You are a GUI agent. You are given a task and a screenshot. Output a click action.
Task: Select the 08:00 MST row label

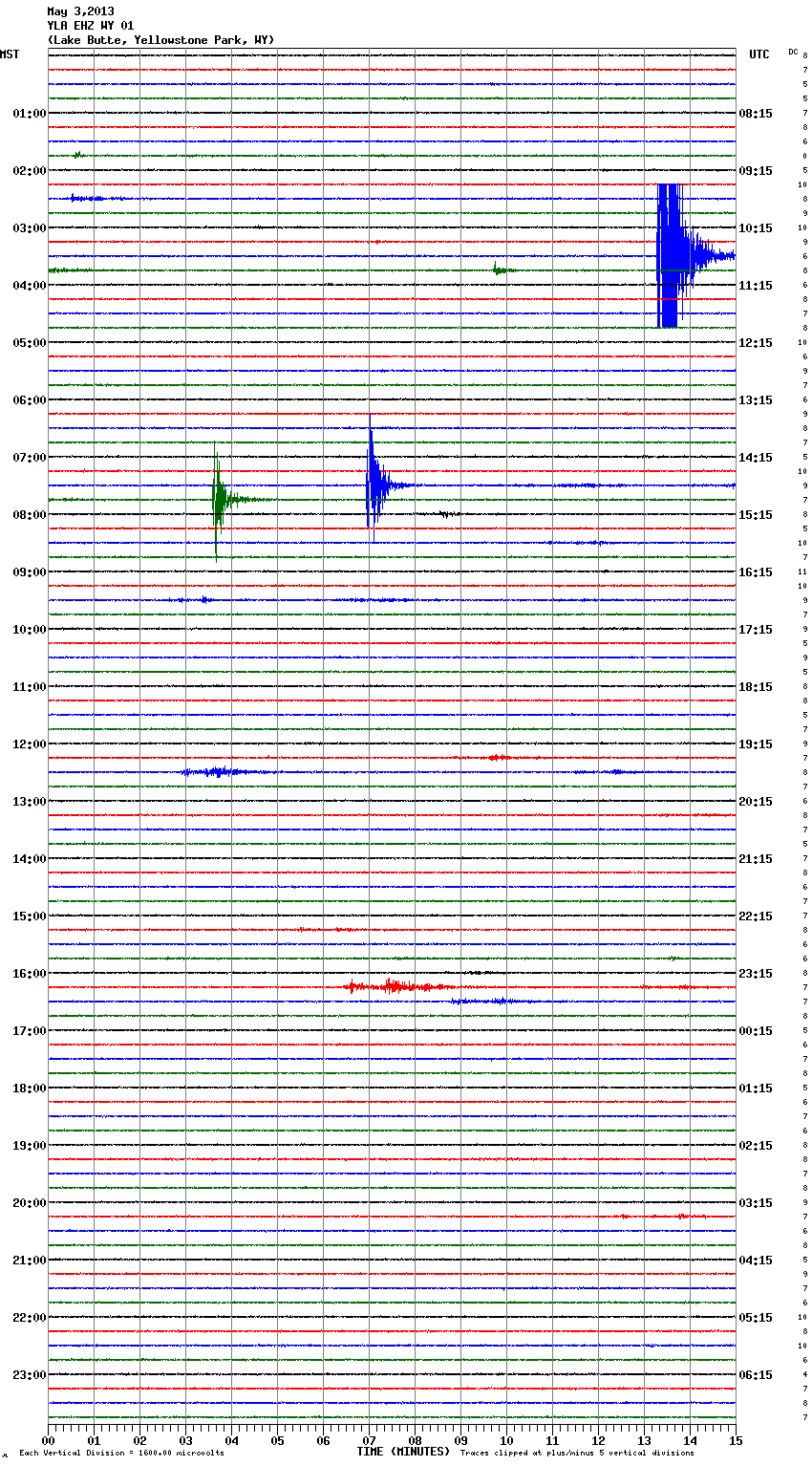pyautogui.click(x=29, y=515)
